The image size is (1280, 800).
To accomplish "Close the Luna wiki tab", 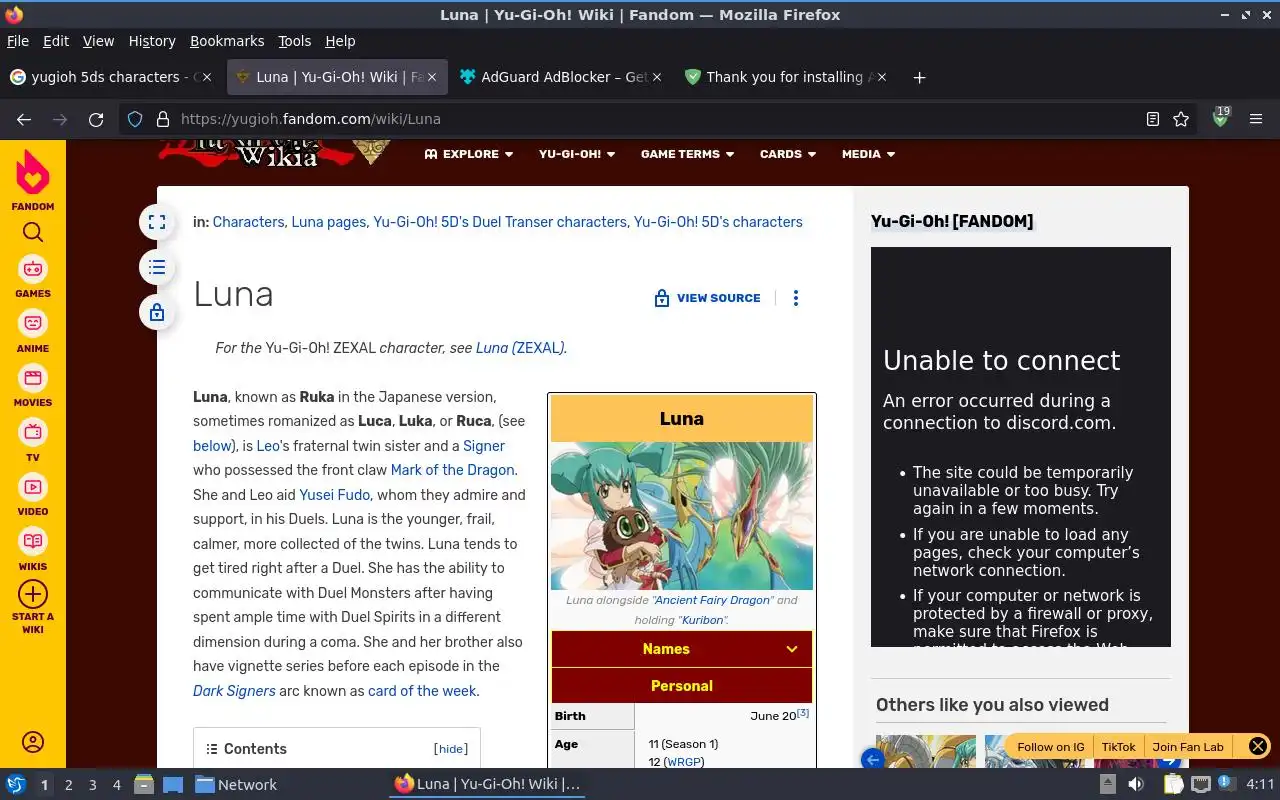I will coord(432,77).
